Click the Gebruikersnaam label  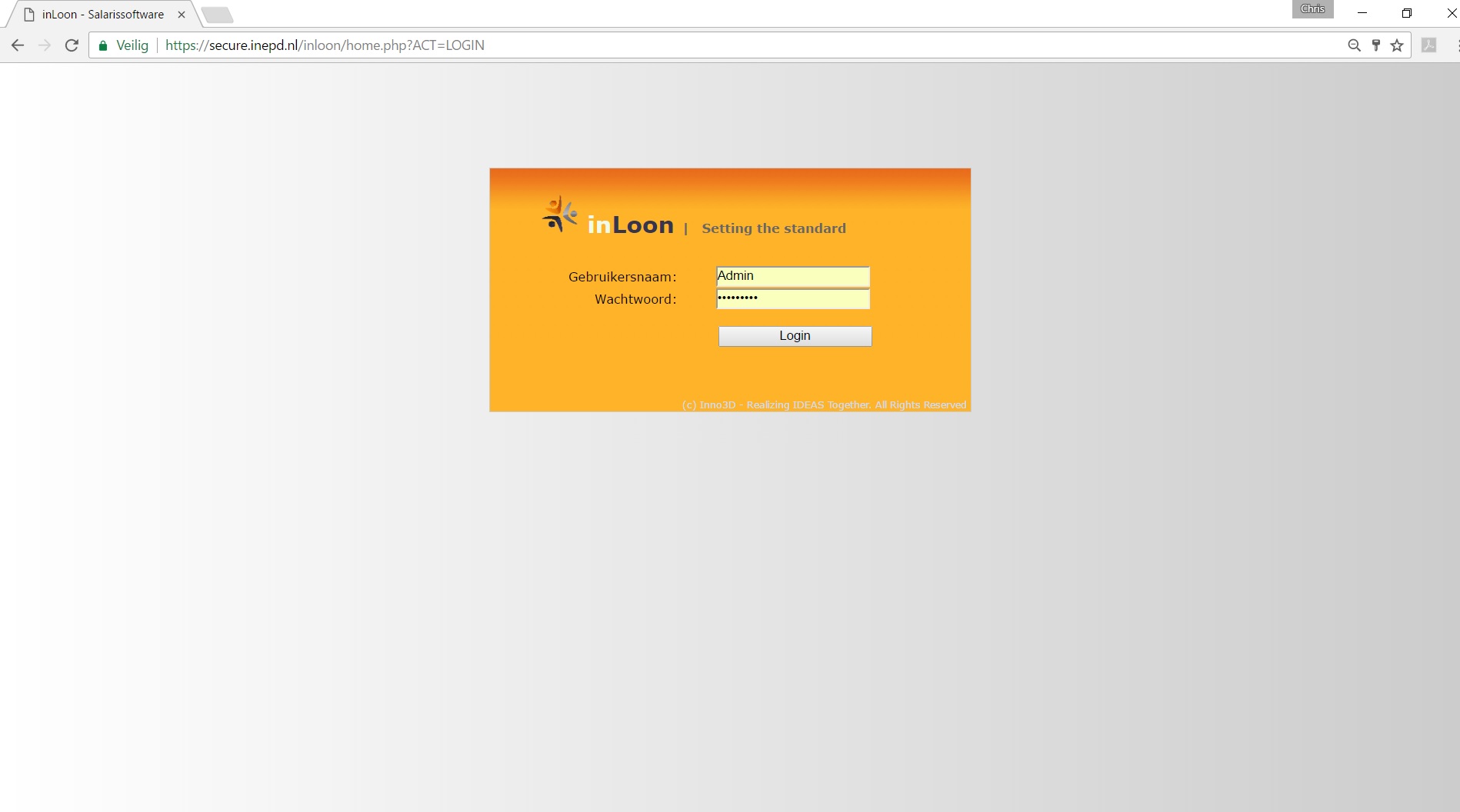coord(622,277)
